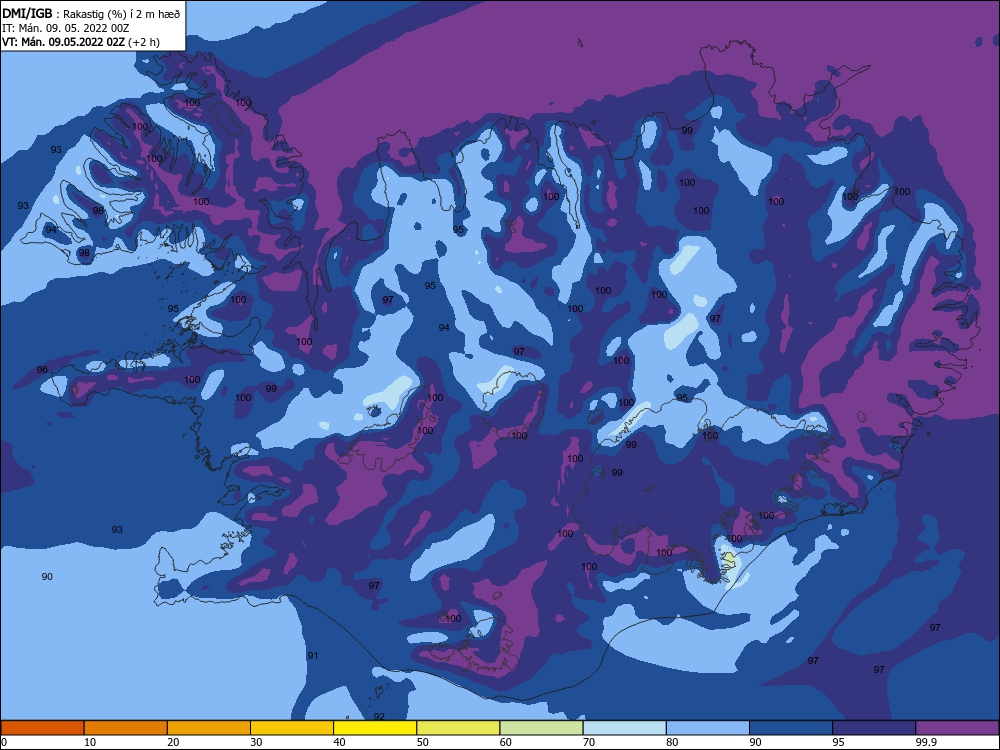
Task: Click the '80' legend tick label
Action: click(x=672, y=742)
